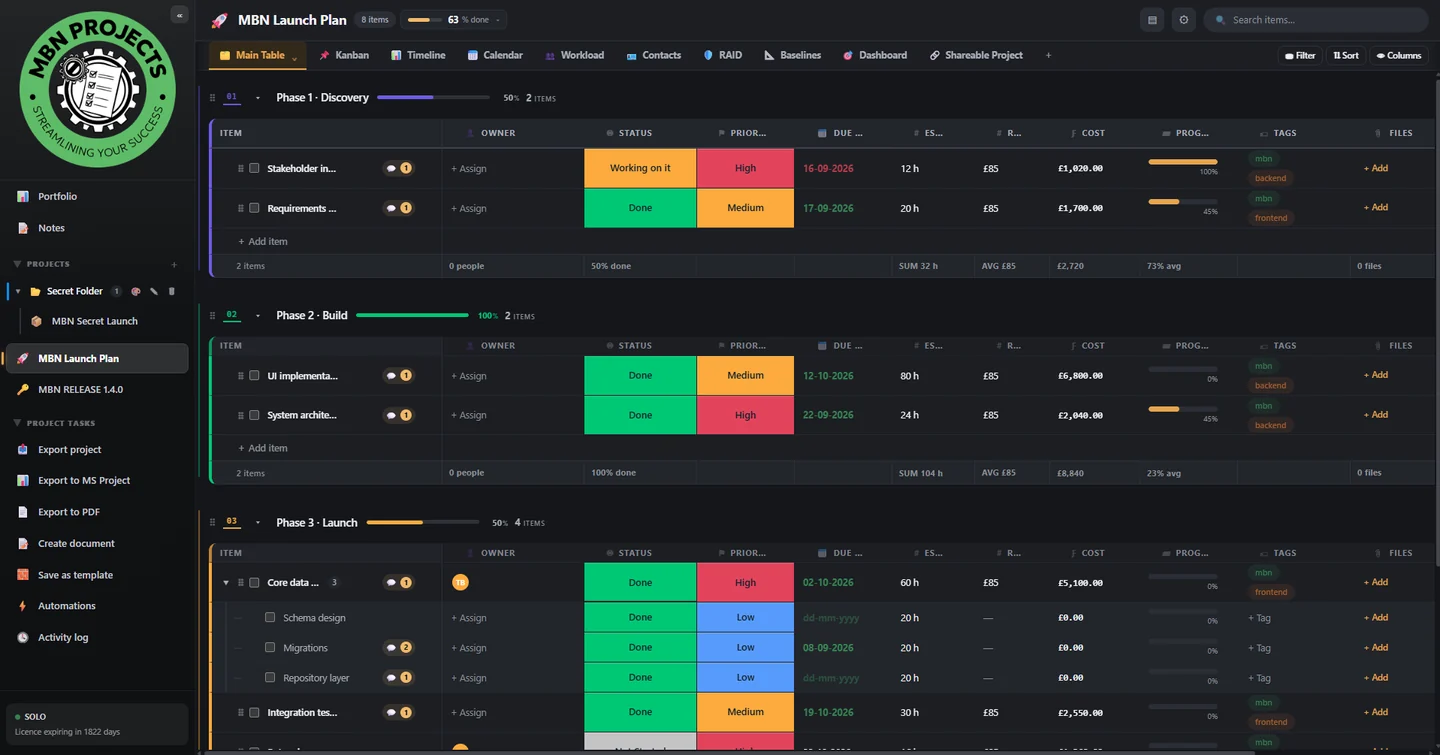
Task: Rename Secret Folder via the pencil icon
Action: tap(154, 291)
